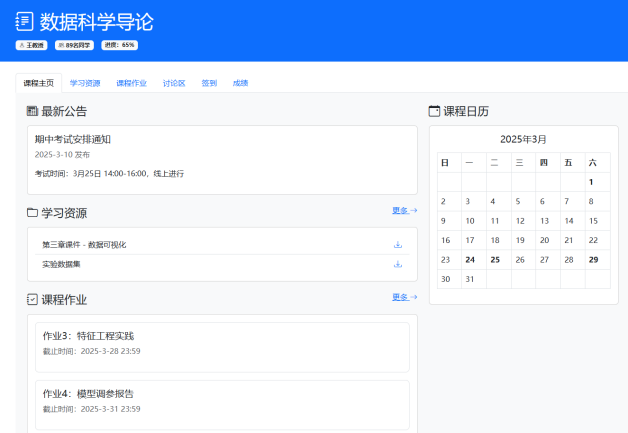Image resolution: width=628 pixels, height=433 pixels.
Task: Click the 日 weekday column header
Action: click(x=449, y=163)
